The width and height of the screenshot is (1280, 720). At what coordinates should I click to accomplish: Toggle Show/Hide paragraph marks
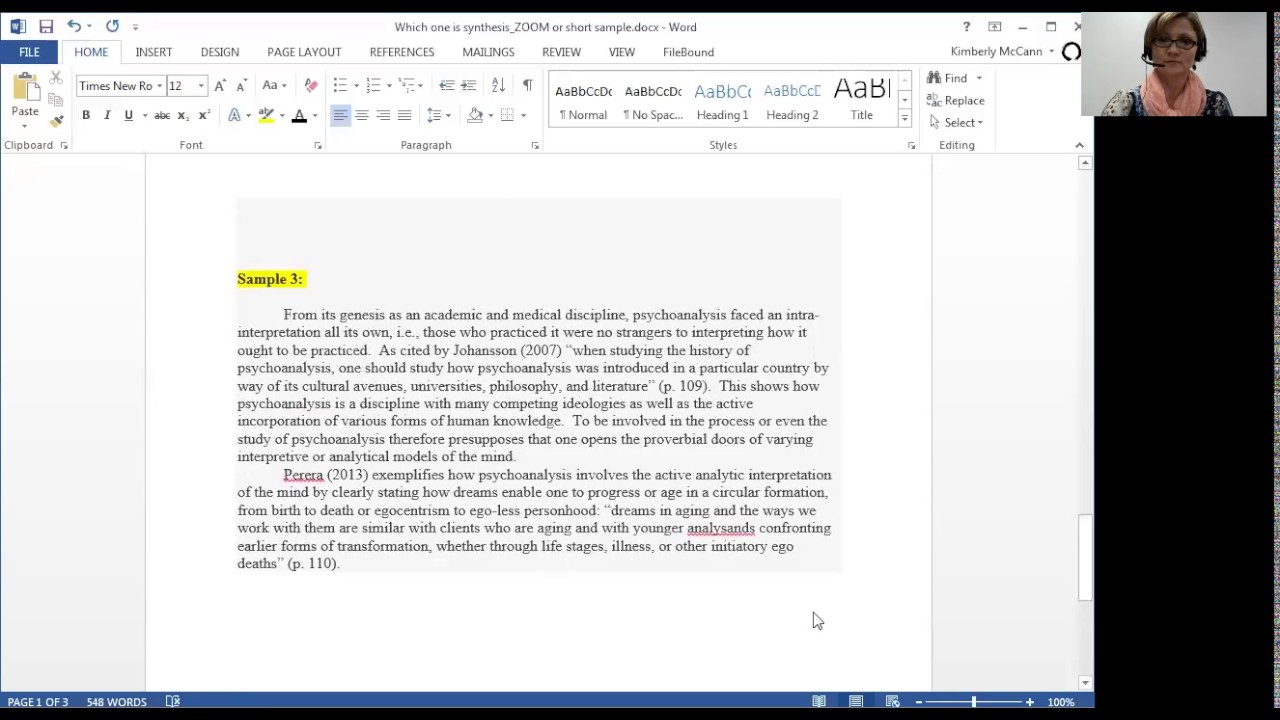(x=527, y=86)
